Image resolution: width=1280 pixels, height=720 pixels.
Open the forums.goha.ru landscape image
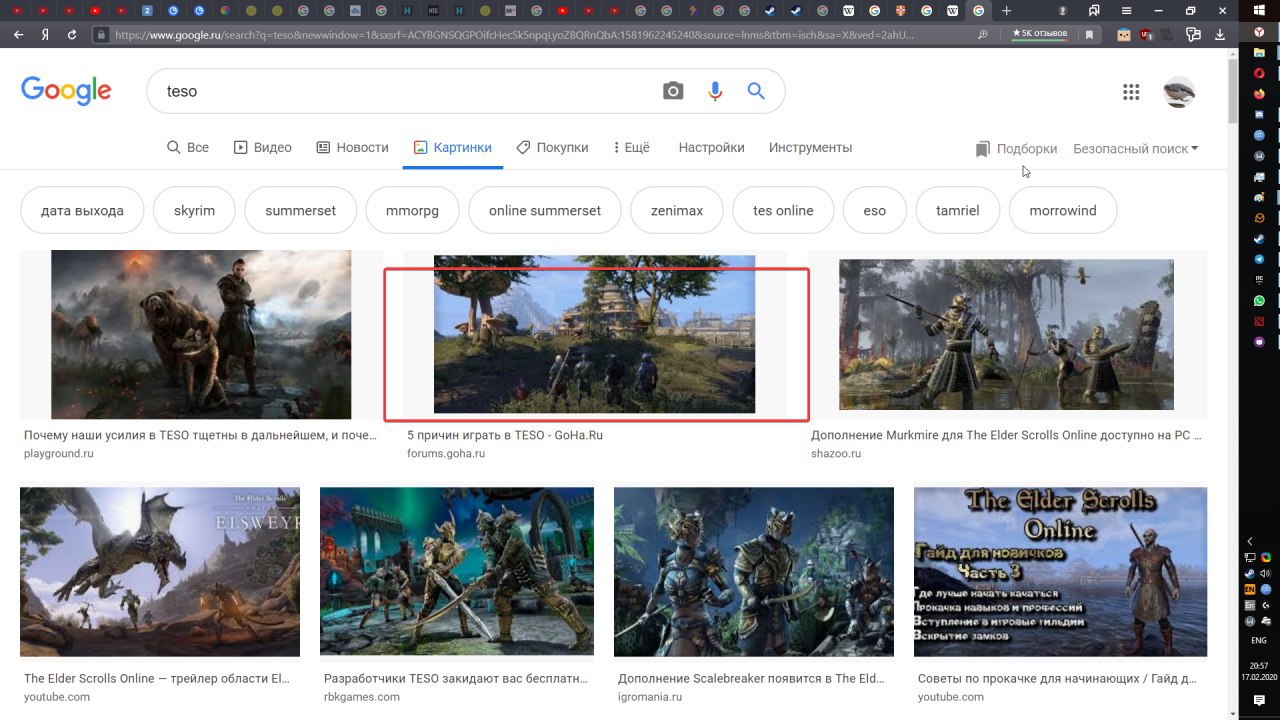pos(594,334)
